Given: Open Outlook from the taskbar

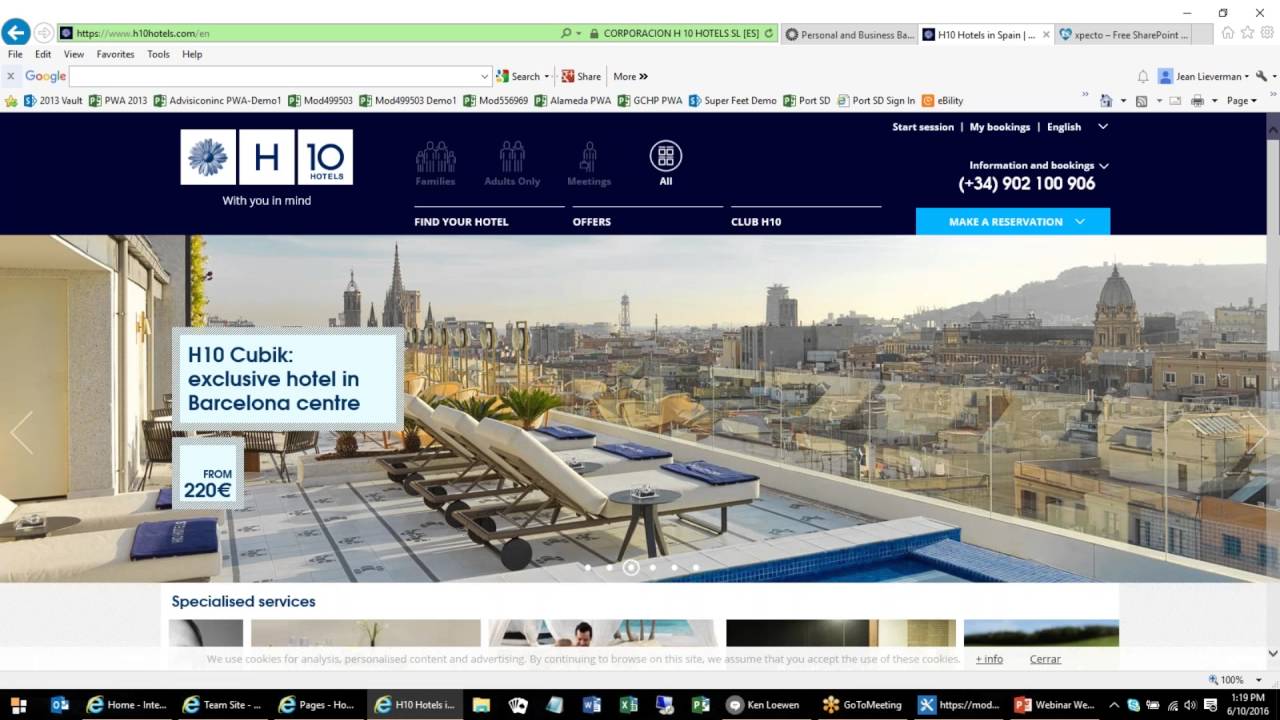Looking at the screenshot, I should click(59, 704).
